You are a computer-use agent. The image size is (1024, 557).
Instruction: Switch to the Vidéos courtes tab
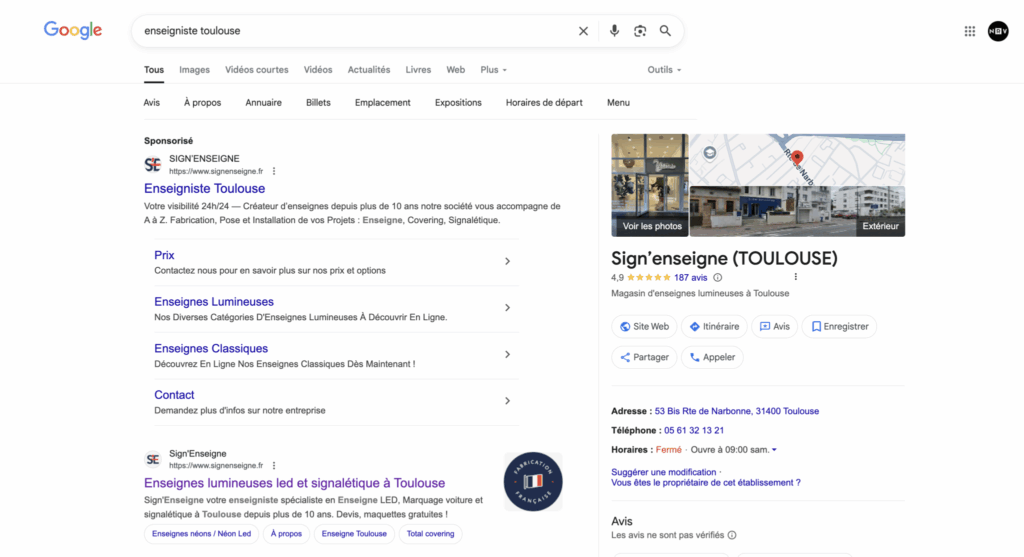click(257, 70)
